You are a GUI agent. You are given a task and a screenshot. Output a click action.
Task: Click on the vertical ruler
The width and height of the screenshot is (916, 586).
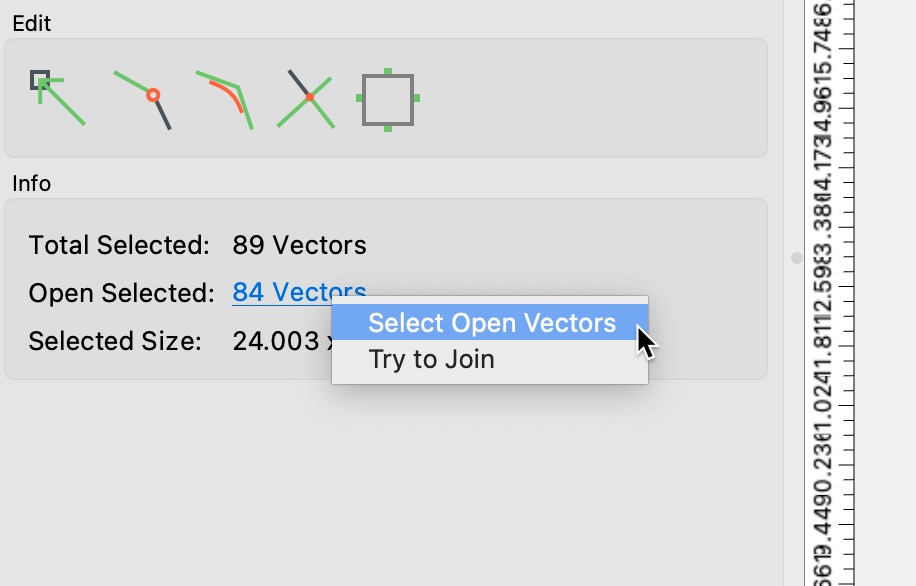tap(830, 293)
